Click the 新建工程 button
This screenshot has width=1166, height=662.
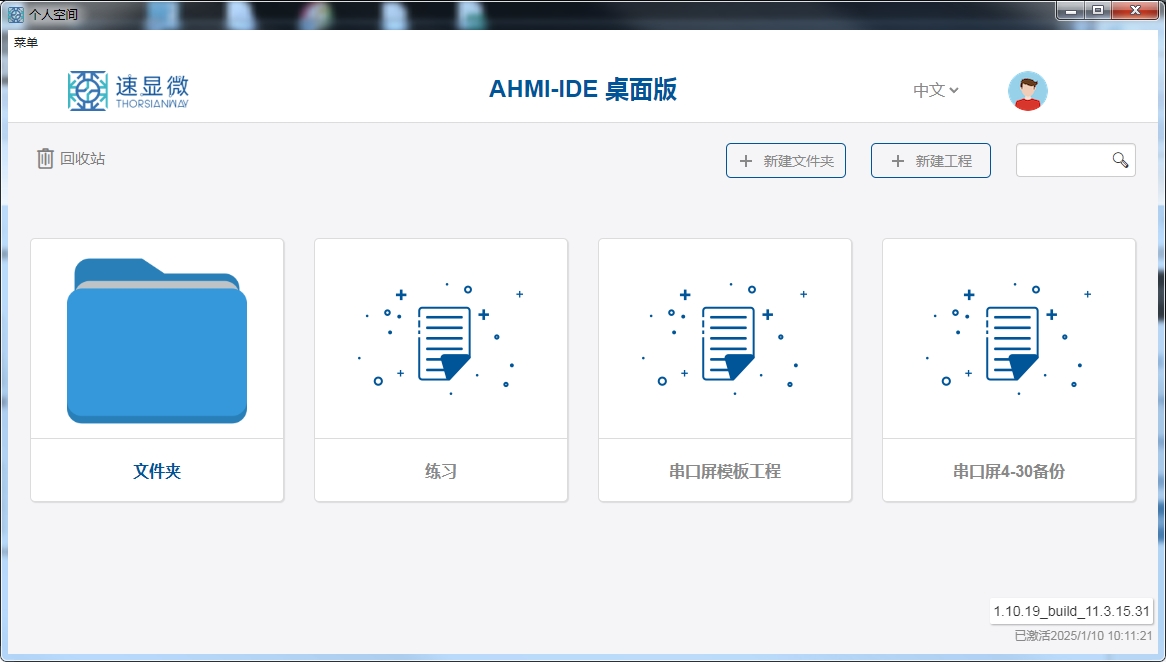(931, 160)
